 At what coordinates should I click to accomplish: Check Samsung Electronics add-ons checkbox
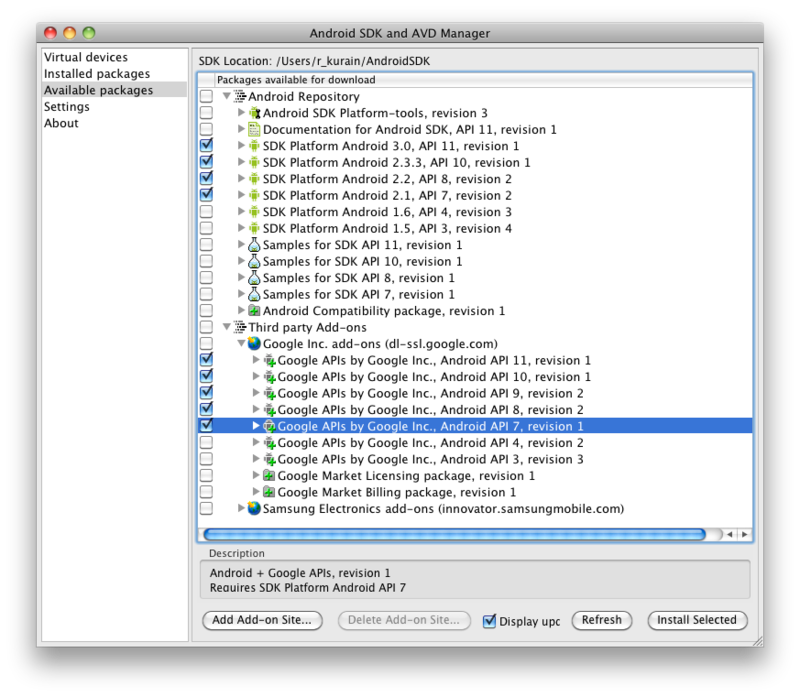pos(207,508)
